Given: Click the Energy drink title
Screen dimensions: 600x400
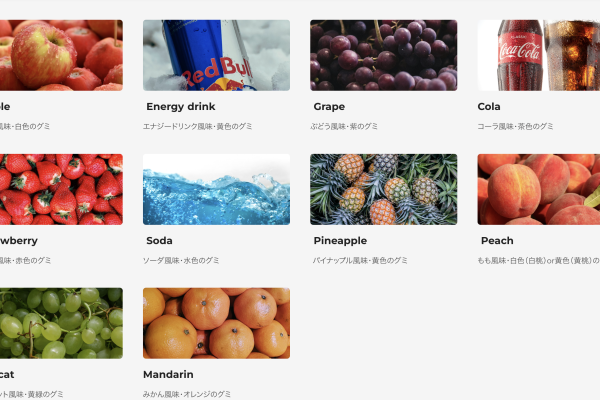Looking at the screenshot, I should click(x=181, y=106).
